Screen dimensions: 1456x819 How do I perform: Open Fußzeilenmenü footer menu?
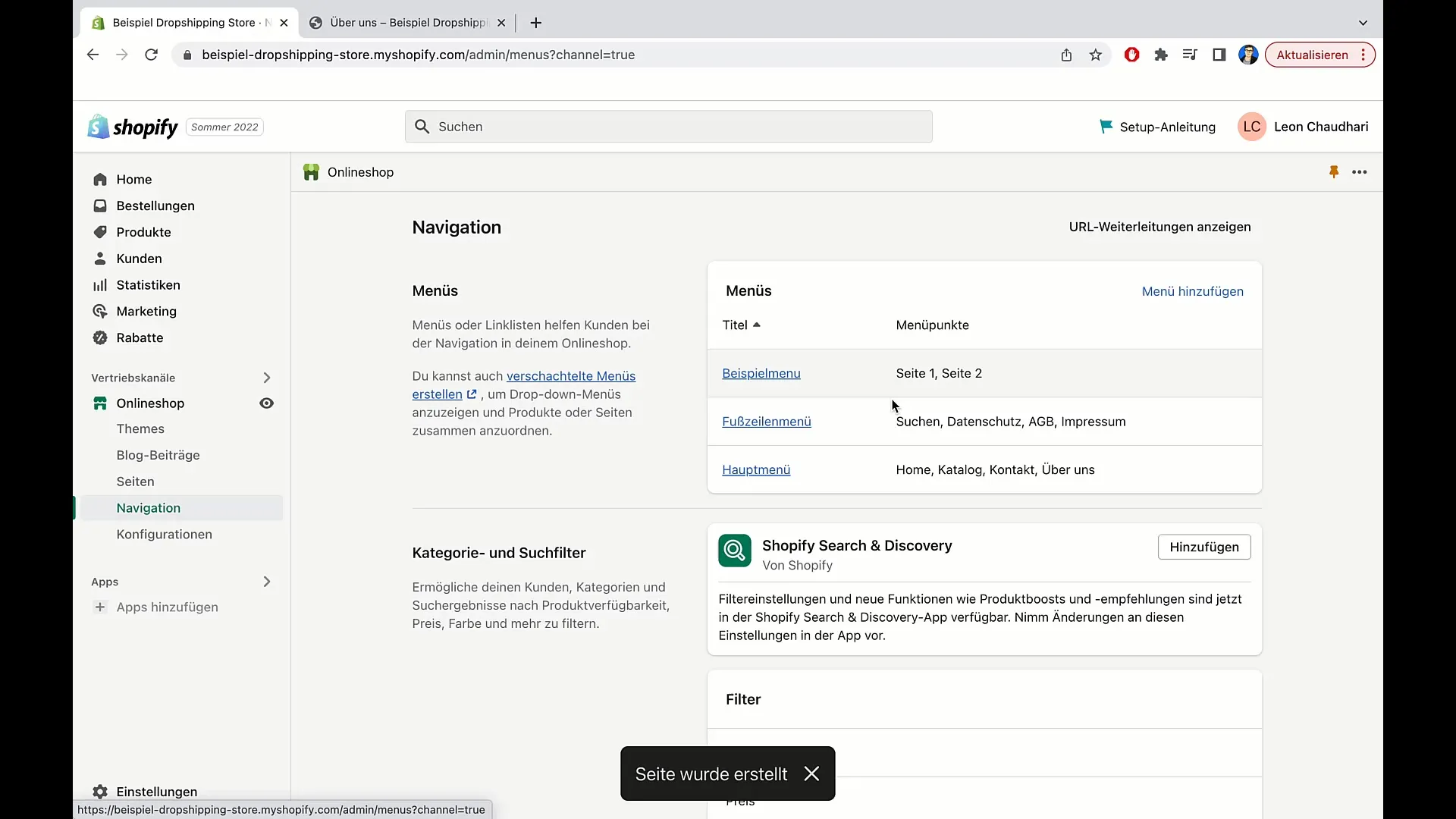[x=766, y=421]
